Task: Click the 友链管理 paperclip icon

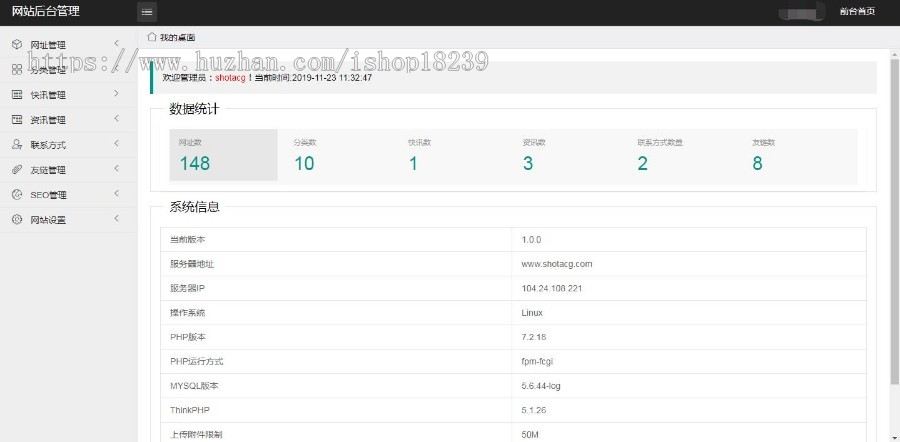Action: (x=17, y=169)
